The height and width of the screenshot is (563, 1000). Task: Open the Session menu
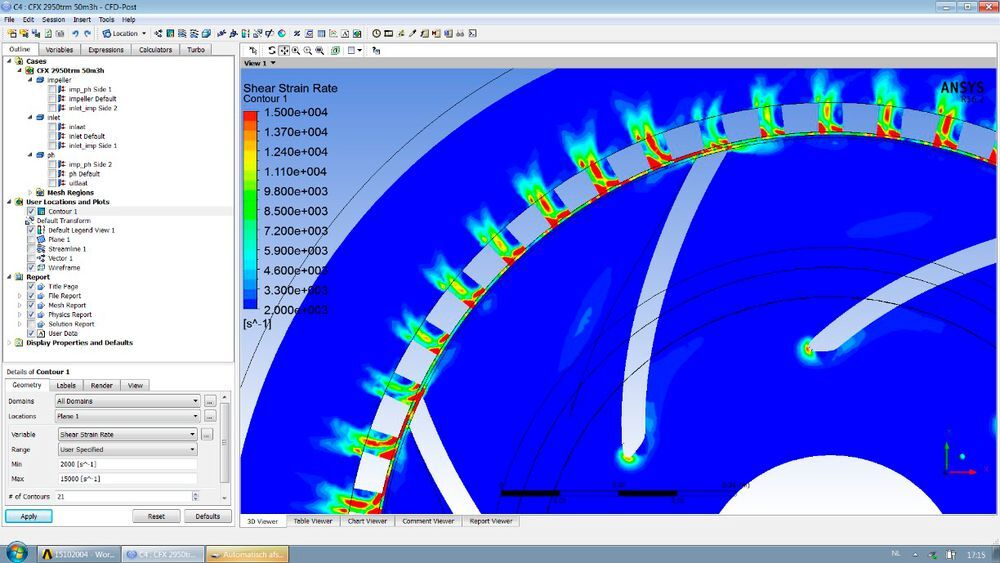[54, 20]
